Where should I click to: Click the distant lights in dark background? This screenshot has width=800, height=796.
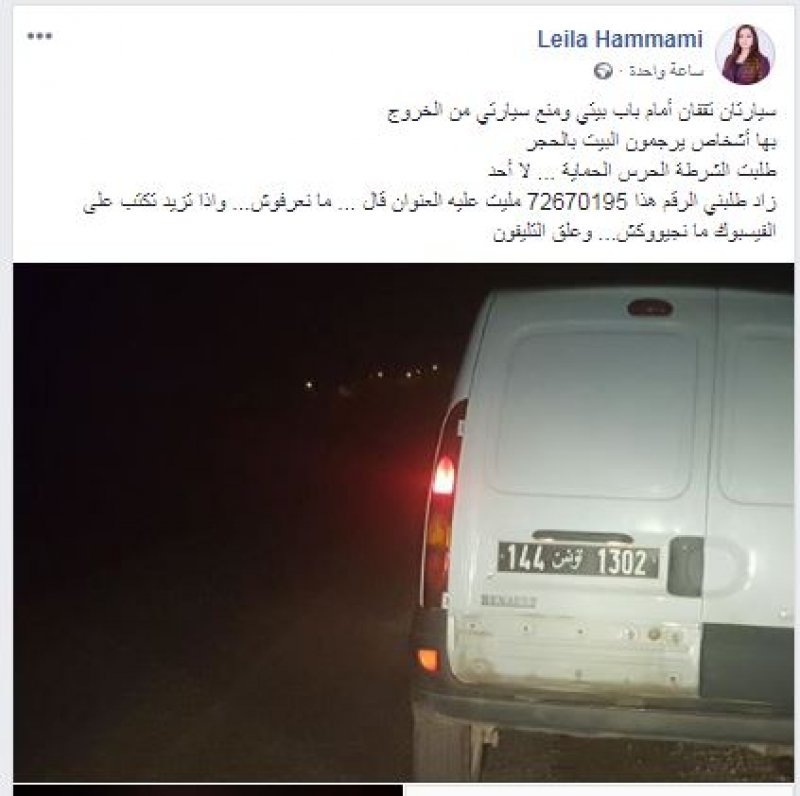click(372, 376)
